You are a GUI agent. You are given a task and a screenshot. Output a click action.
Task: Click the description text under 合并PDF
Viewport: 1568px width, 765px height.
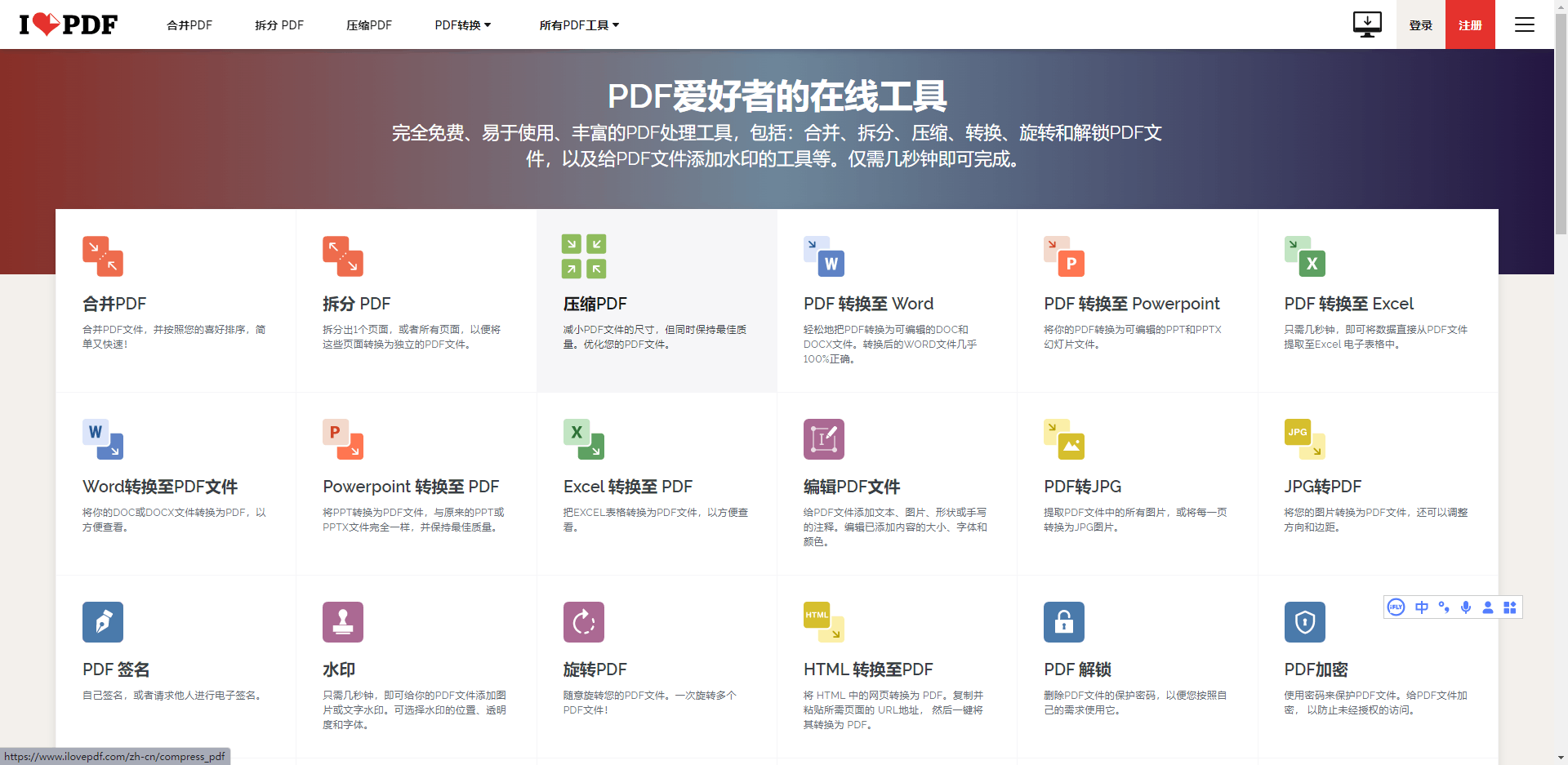(174, 337)
